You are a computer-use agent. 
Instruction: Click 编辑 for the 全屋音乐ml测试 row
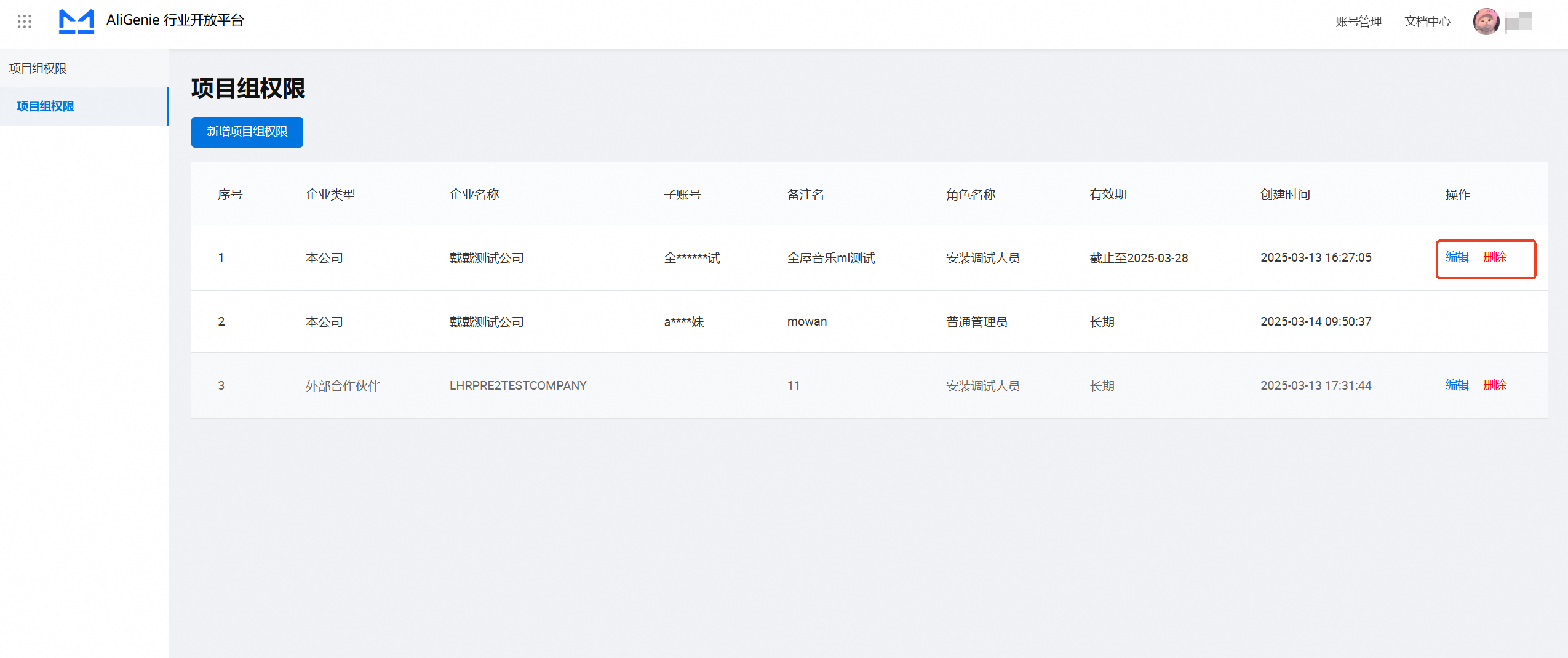(1457, 257)
